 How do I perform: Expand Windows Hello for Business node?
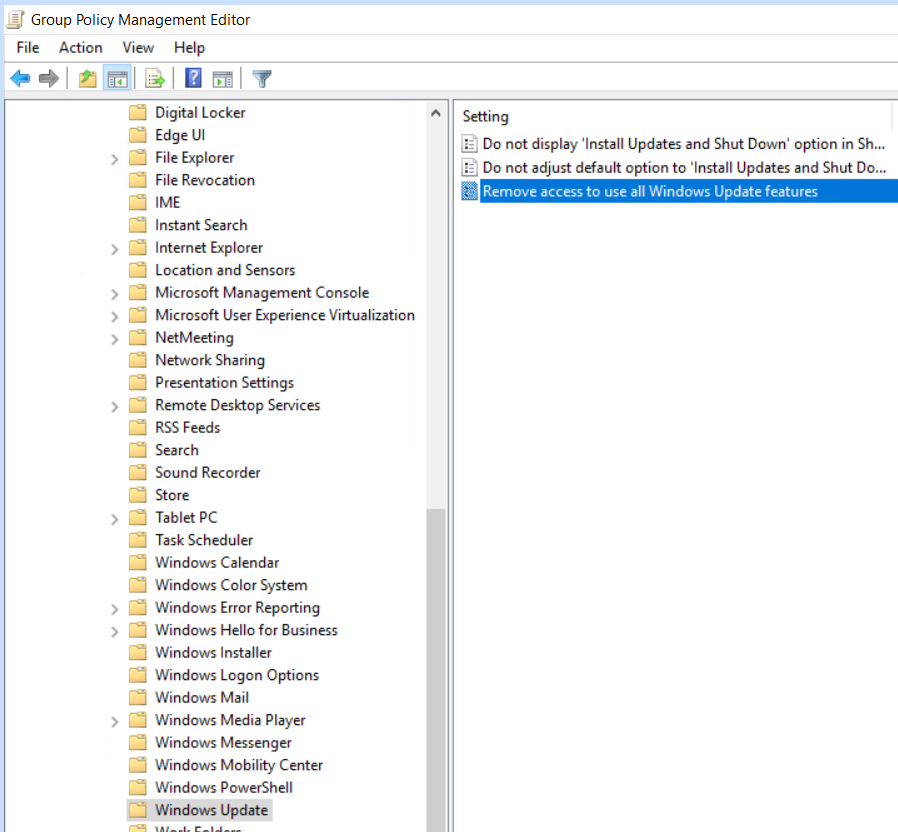(114, 631)
